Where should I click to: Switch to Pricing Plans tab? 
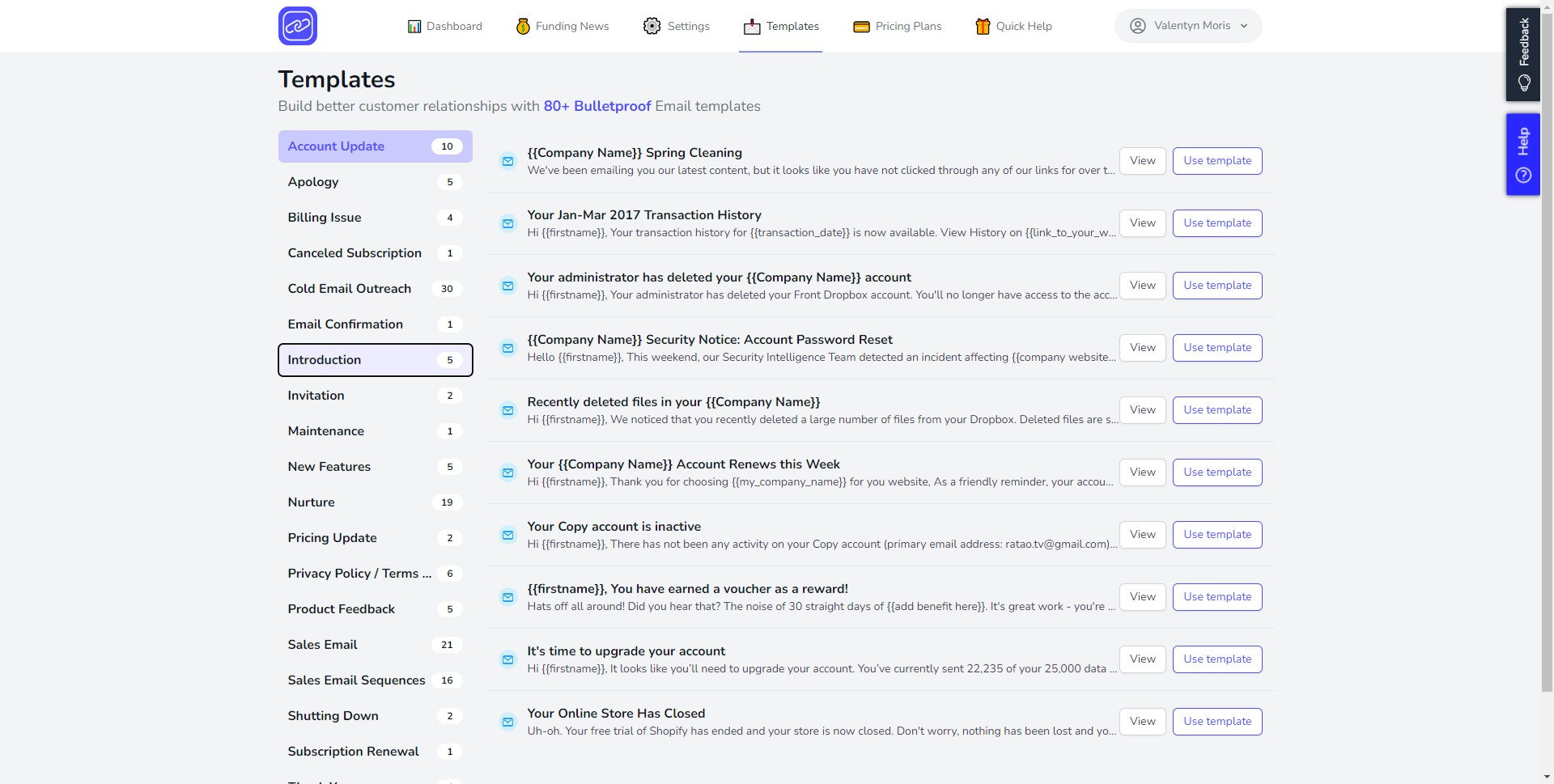tap(898, 26)
